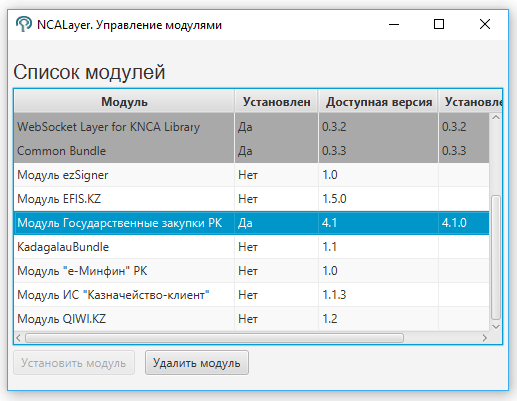
Task: Click 'Да' in WebSocket Layer row
Action: point(245,127)
